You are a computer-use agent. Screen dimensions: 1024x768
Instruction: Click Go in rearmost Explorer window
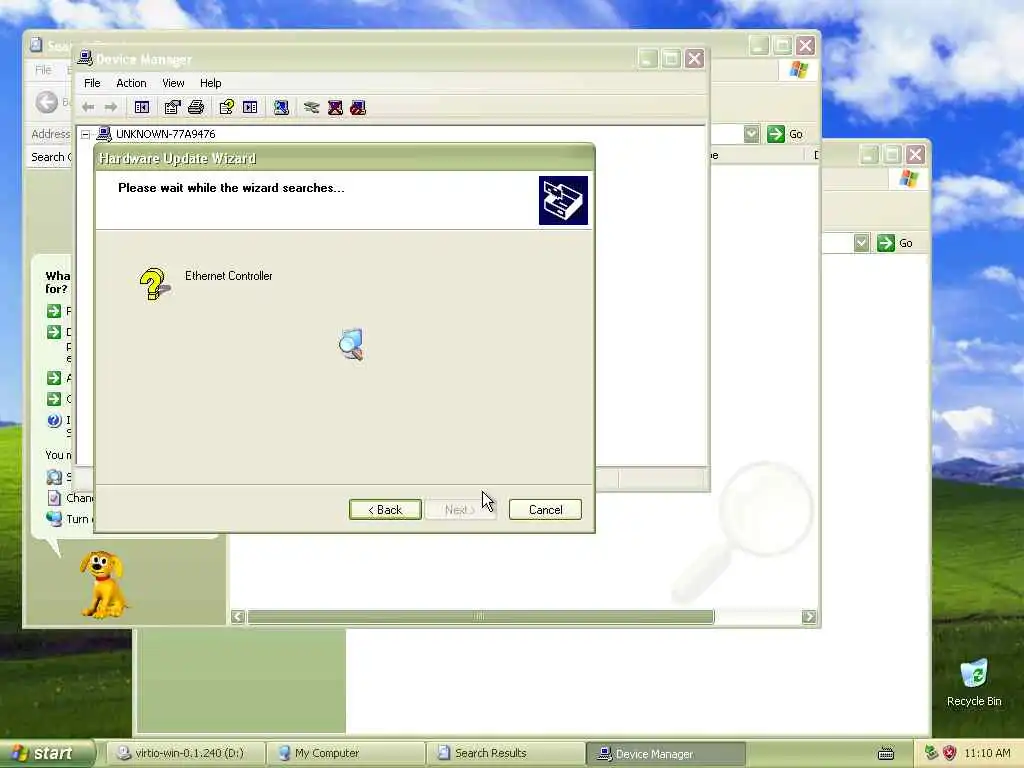(895, 243)
